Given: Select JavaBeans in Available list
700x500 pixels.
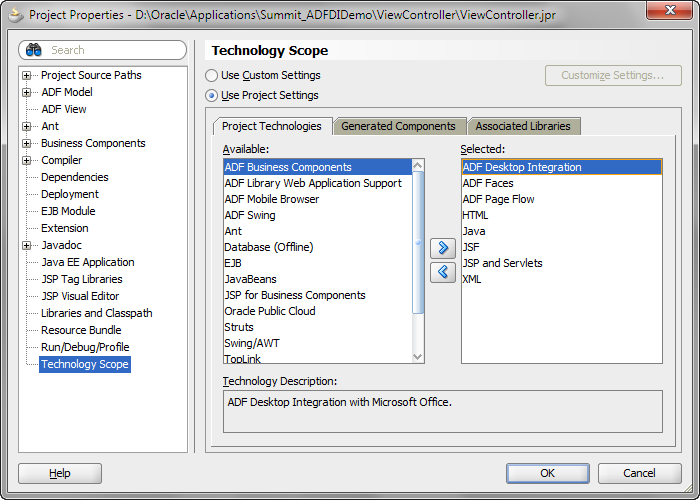Looking at the screenshot, I should pyautogui.click(x=317, y=279).
